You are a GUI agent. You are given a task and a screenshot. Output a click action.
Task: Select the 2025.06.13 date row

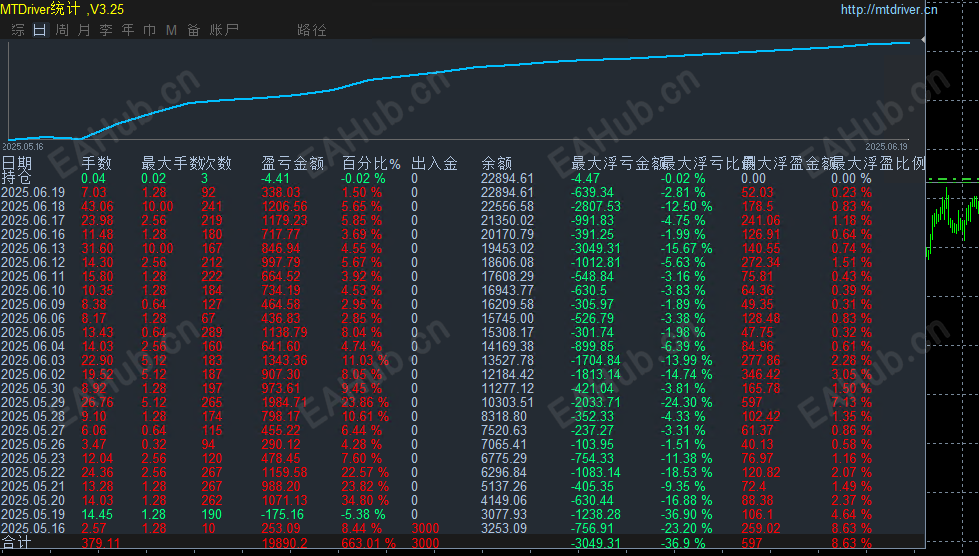point(33,248)
